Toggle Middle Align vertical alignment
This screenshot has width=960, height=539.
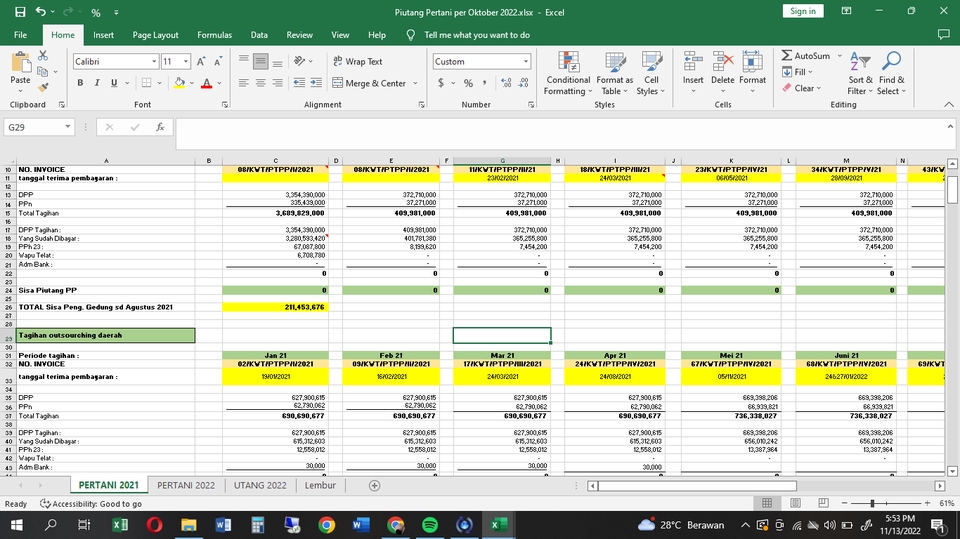click(261, 61)
